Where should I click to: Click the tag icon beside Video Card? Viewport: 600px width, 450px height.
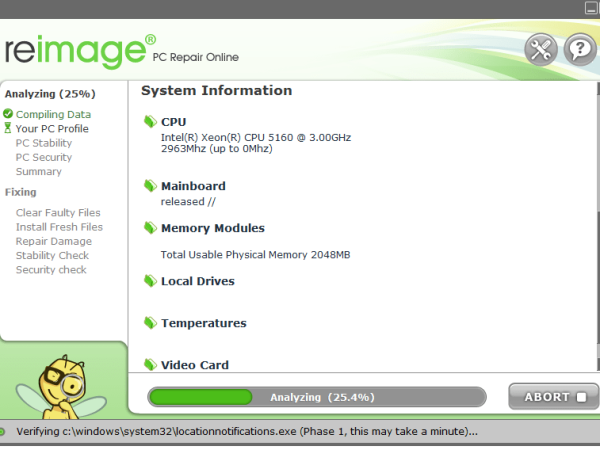click(x=150, y=365)
